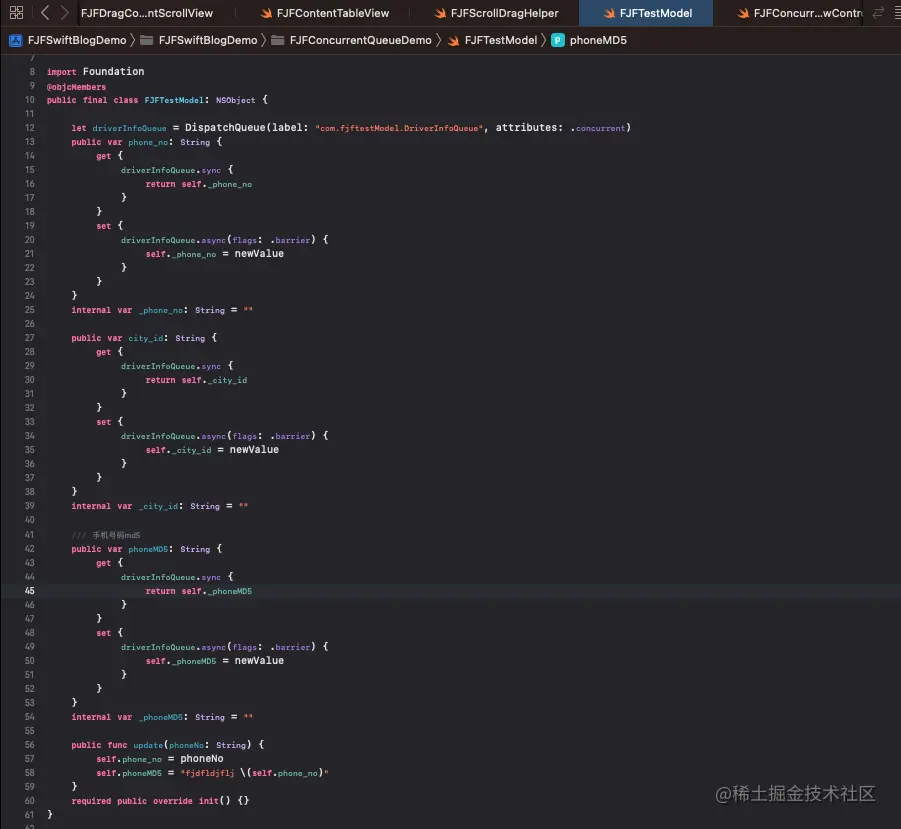Image resolution: width=901 pixels, height=829 pixels.
Task: Open FJFSwiftBlogDemo project in the breadcrumb
Action: 76,40
